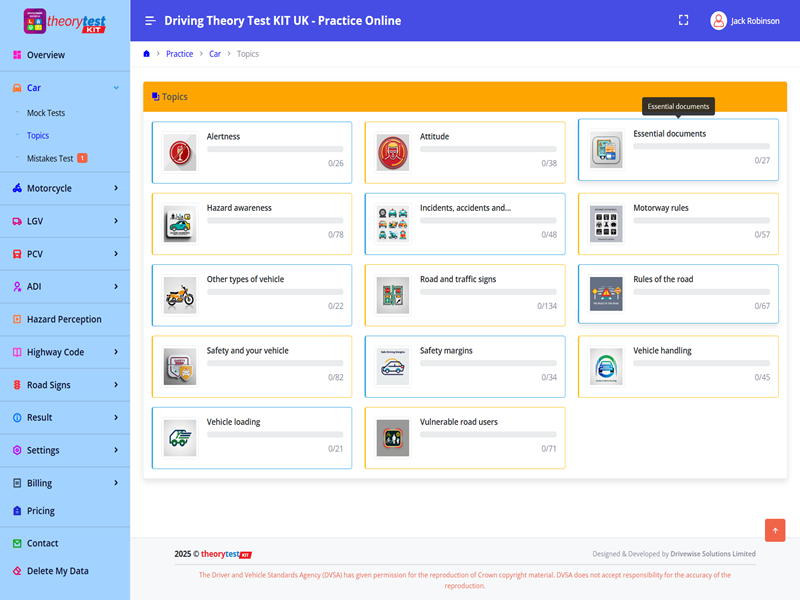The height and width of the screenshot is (600, 800).
Task: Click the Car breadcrumb link
Action: pyautogui.click(x=215, y=54)
